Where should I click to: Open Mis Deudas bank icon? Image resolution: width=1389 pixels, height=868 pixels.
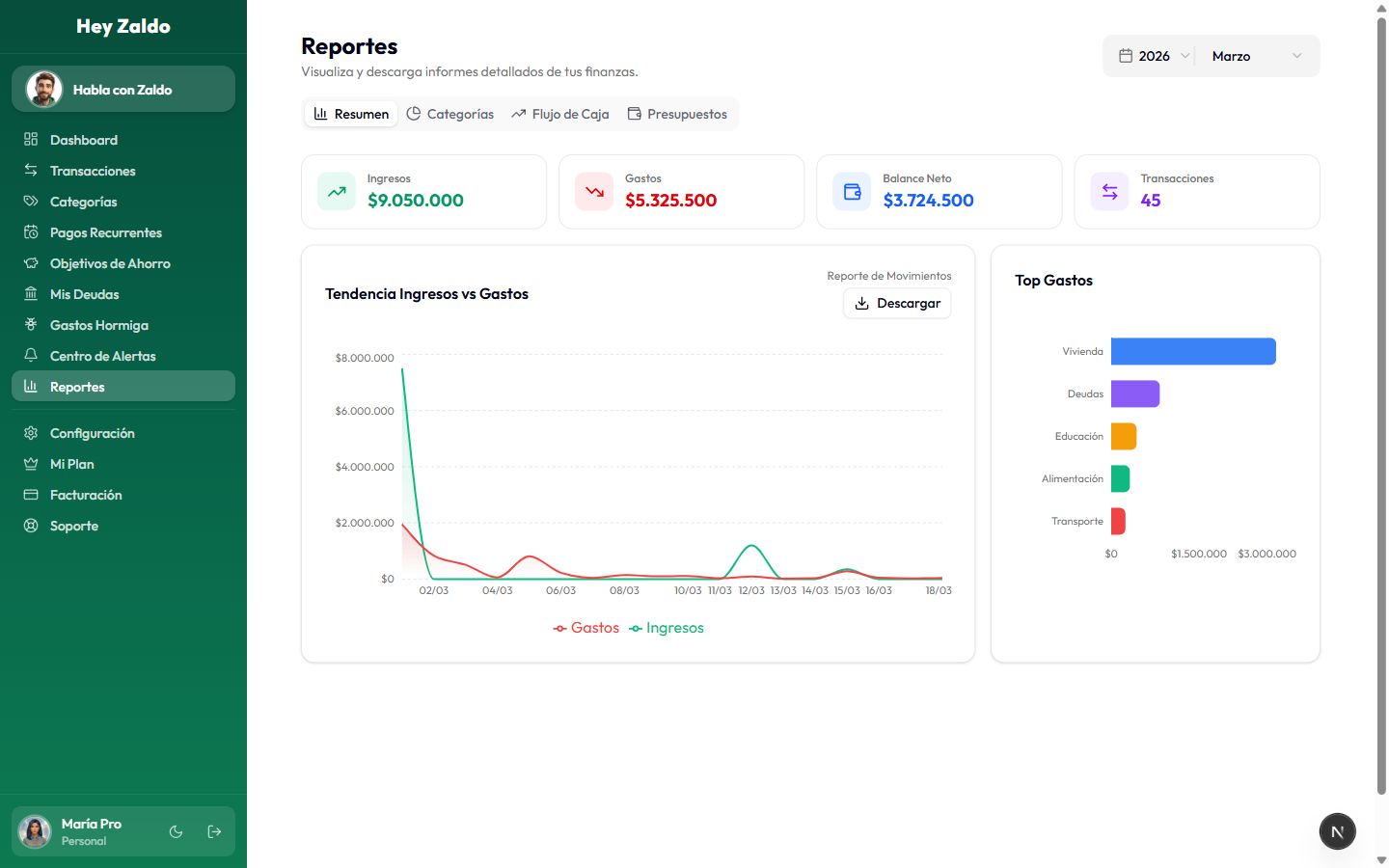coord(31,294)
